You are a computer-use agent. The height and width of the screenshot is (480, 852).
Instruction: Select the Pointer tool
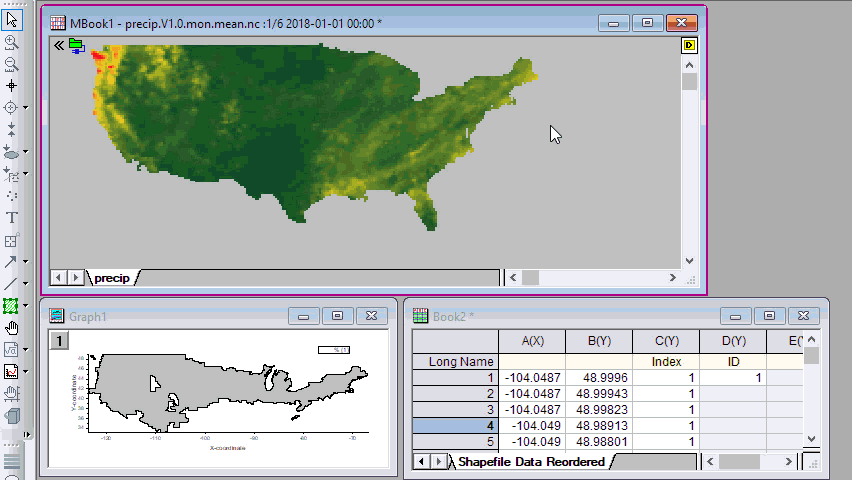(12, 18)
